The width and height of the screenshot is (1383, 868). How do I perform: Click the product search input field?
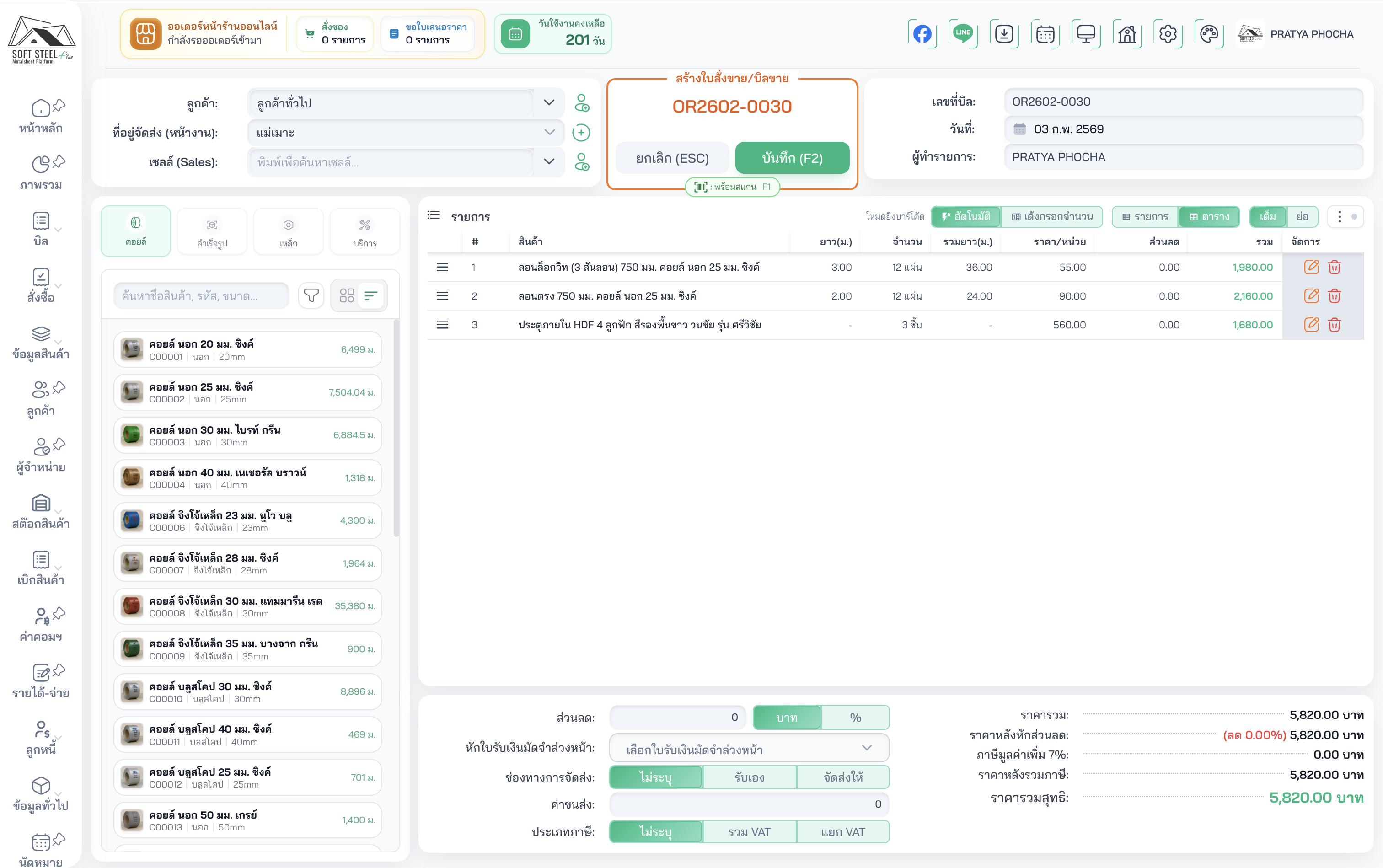[x=202, y=295]
